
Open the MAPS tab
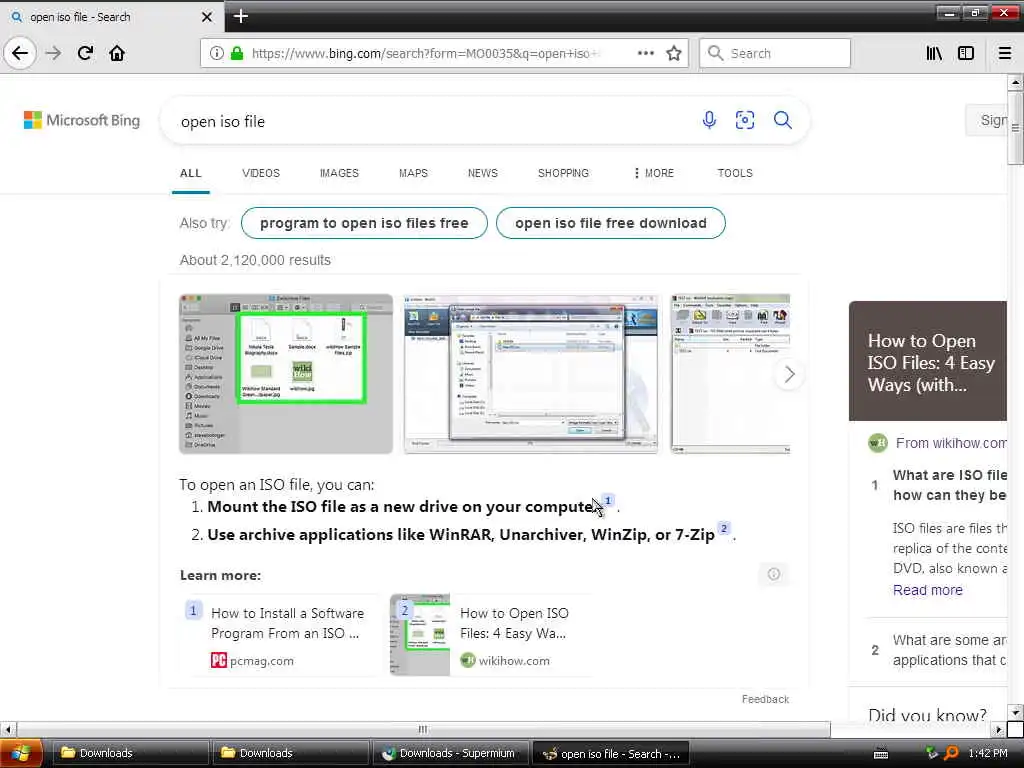413,173
